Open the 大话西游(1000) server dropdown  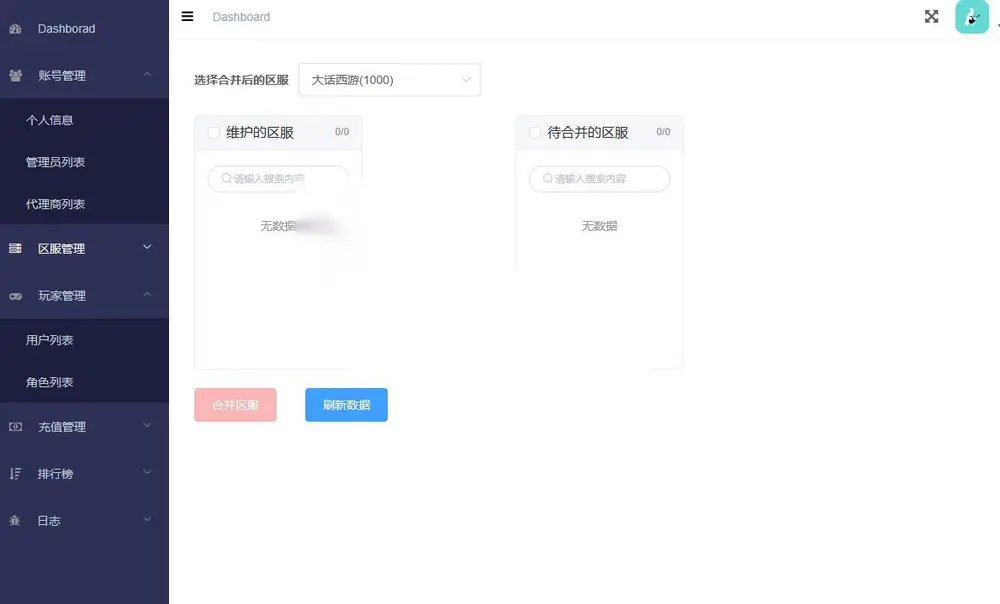[390, 80]
